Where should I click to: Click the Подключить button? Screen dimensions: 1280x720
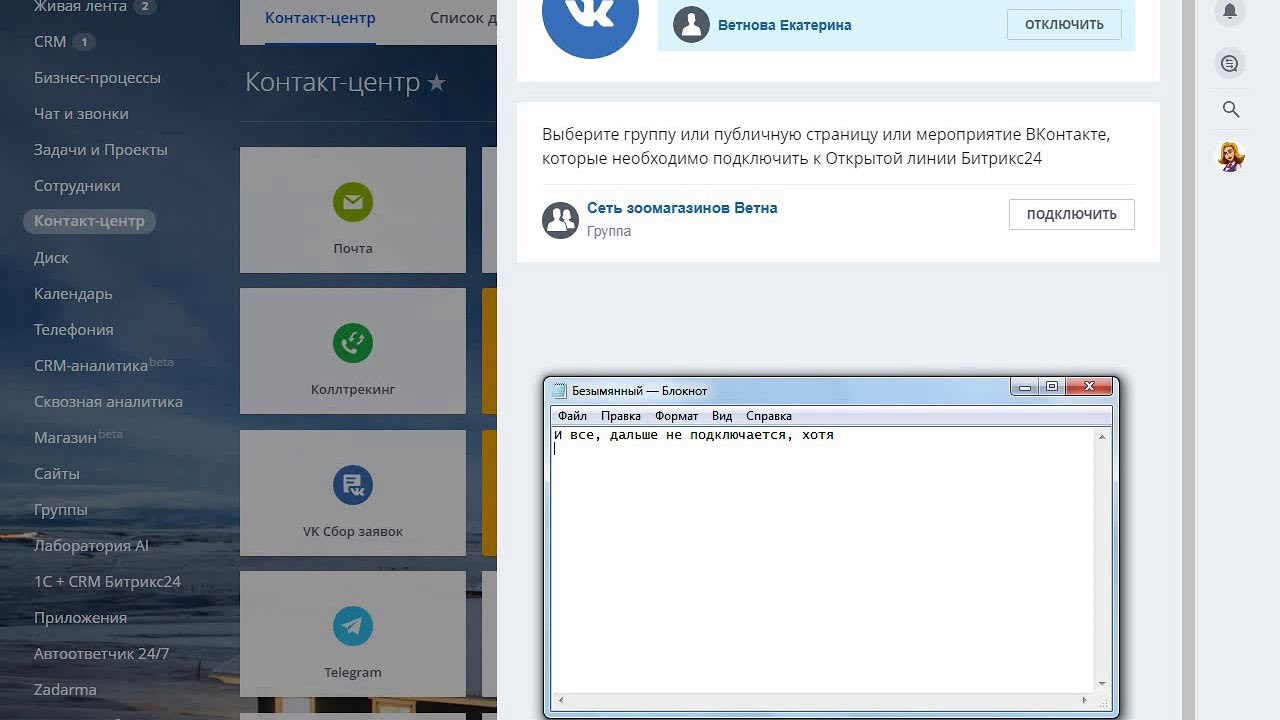[x=1071, y=214]
